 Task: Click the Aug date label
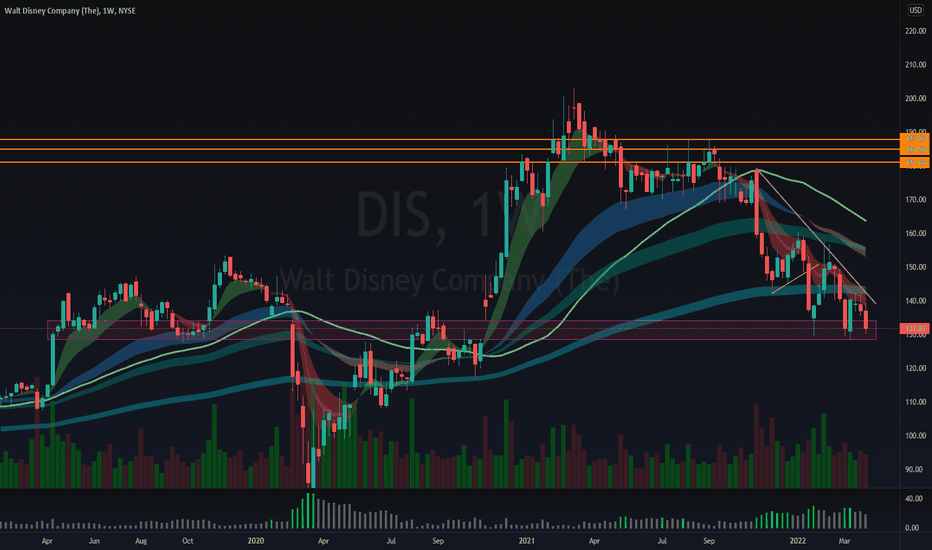pos(141,541)
